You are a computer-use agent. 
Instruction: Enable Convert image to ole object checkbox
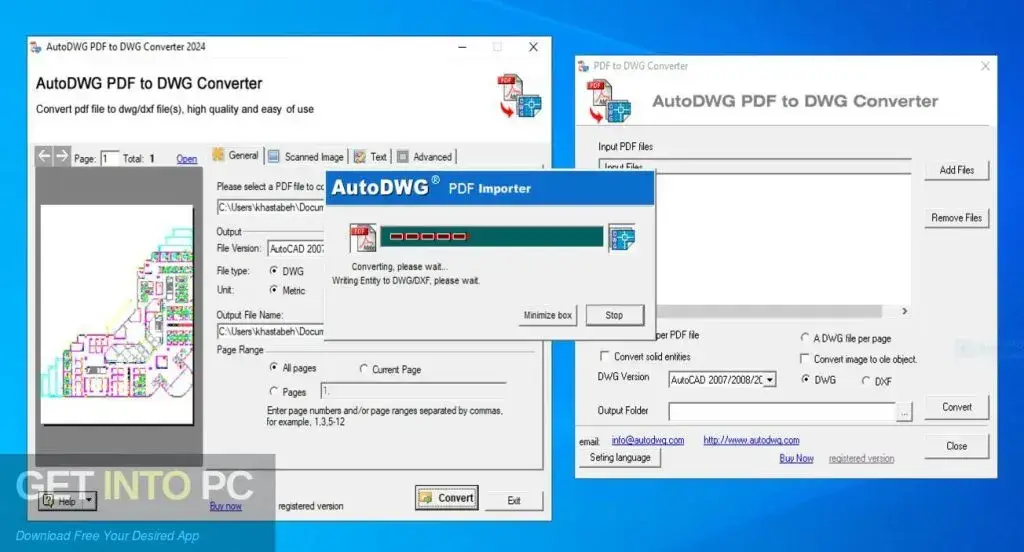(x=805, y=359)
